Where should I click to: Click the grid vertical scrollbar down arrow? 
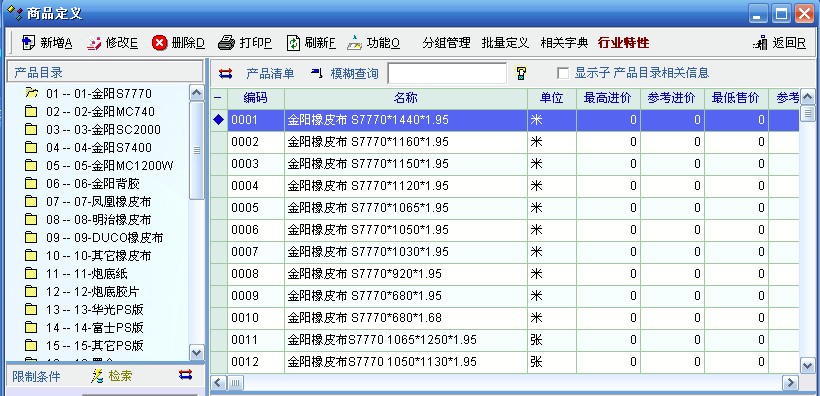pos(807,365)
